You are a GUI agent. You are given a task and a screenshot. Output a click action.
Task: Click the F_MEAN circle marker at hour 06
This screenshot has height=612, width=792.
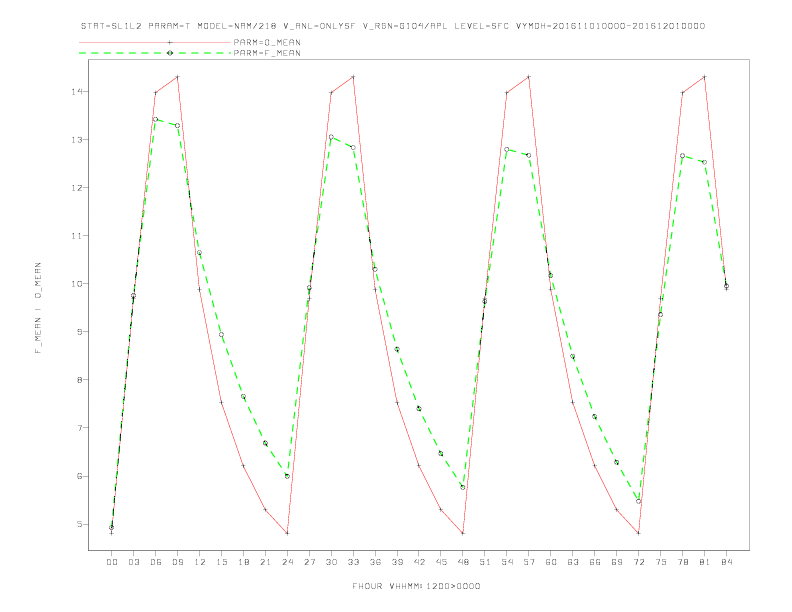[156, 119]
